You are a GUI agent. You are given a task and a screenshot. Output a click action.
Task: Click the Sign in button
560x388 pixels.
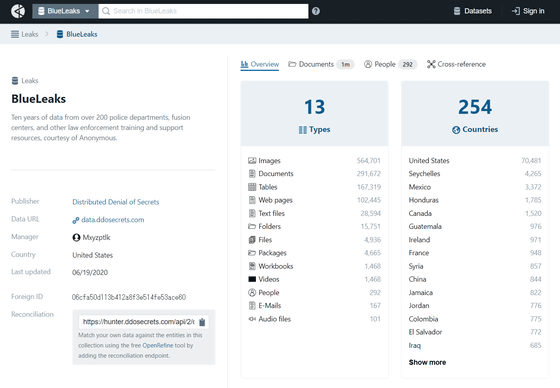528,11
